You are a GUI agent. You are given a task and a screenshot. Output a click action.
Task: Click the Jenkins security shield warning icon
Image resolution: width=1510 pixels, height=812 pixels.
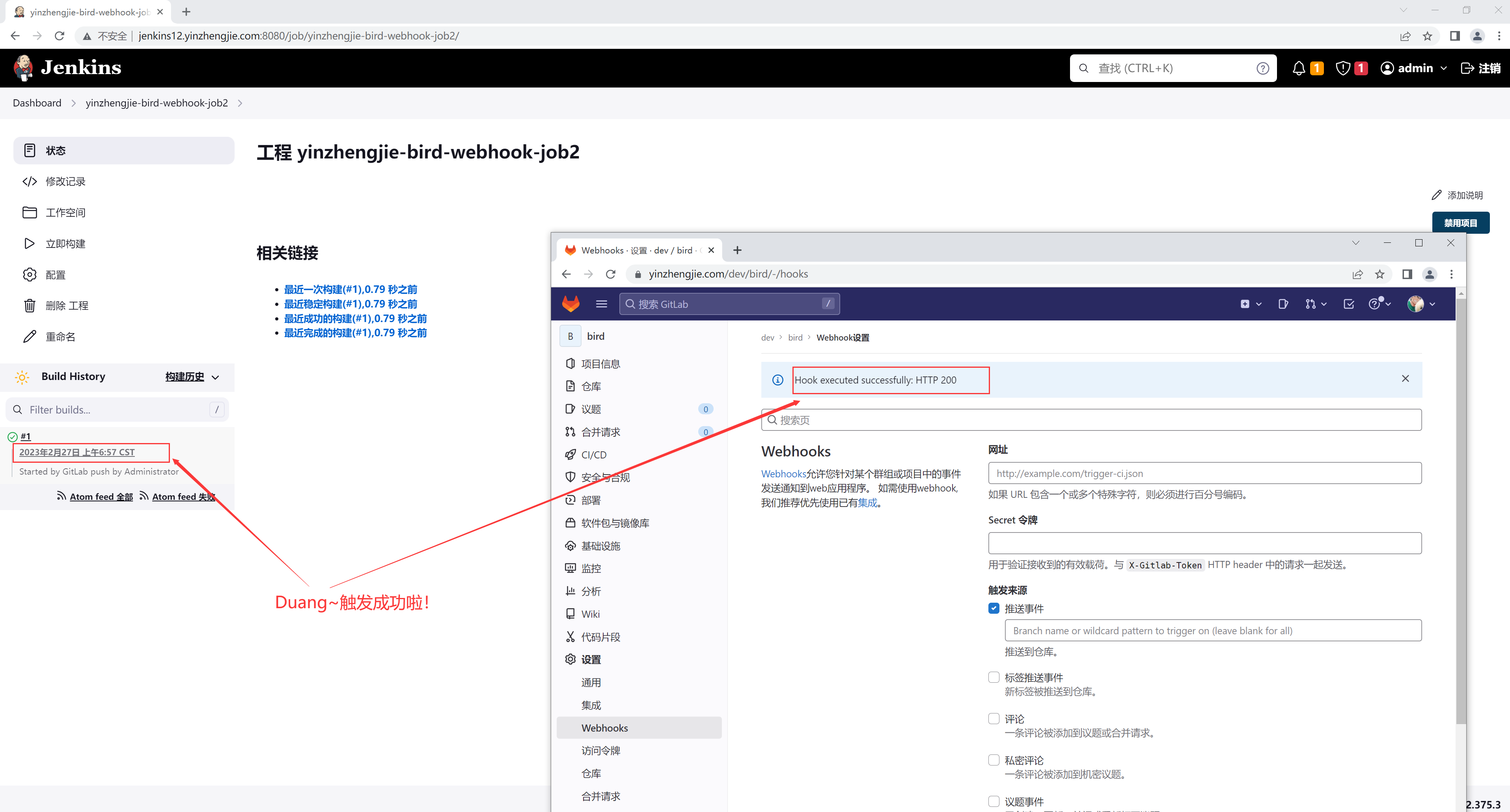click(1342, 69)
